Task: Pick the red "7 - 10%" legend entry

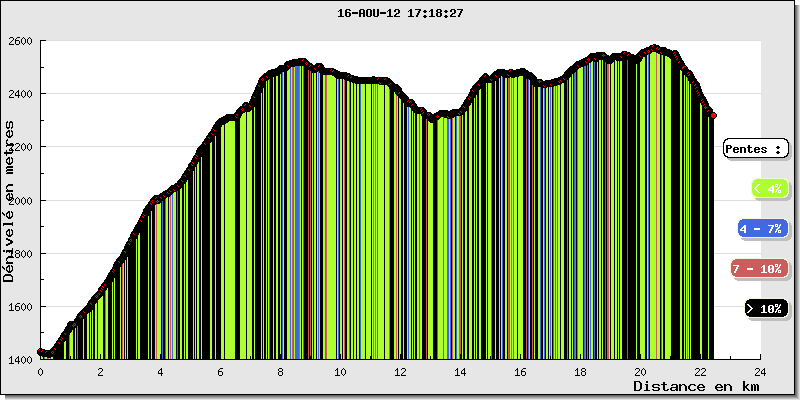Action: pos(756,269)
